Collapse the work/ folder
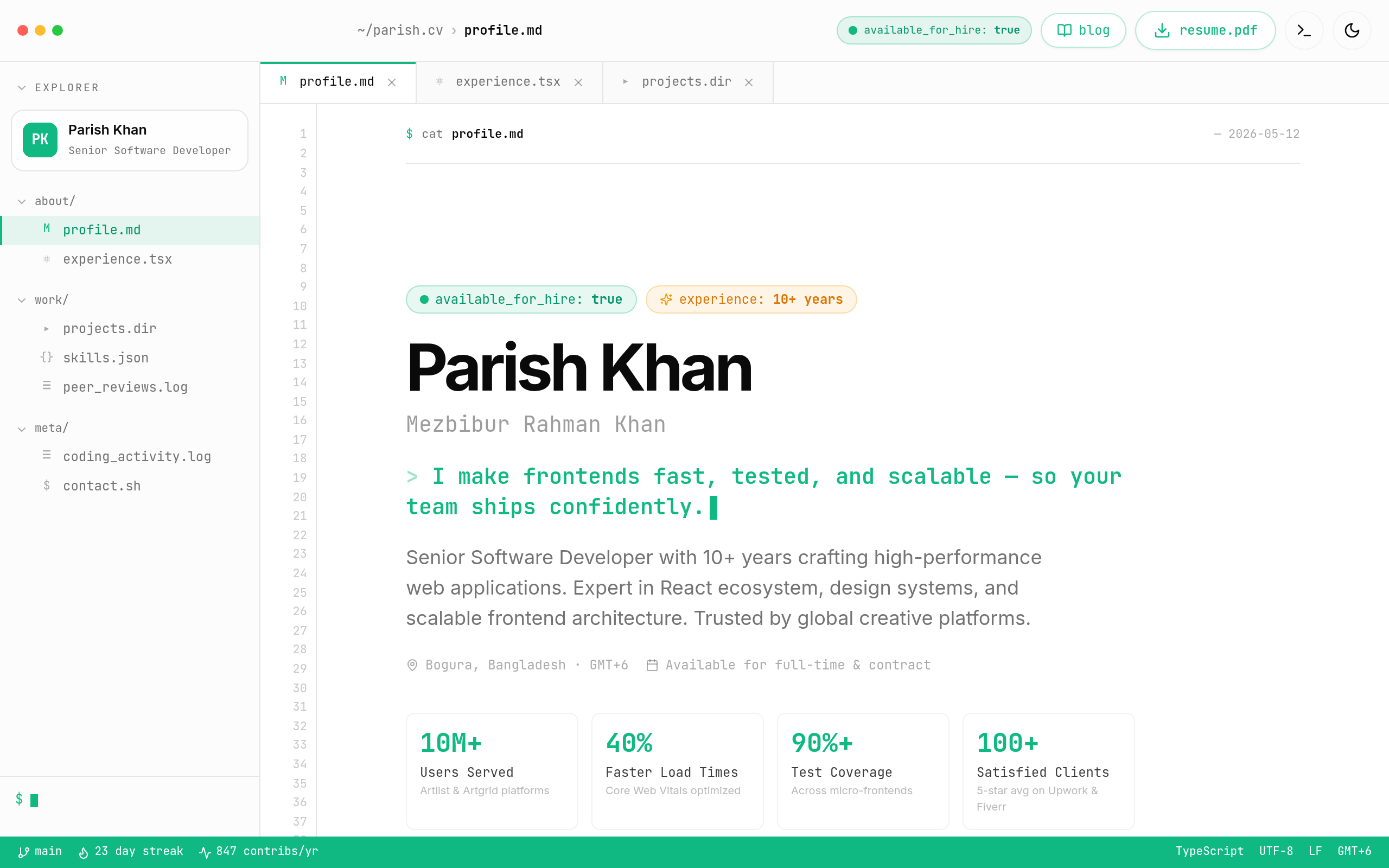Screen dimensions: 1389x868 (x=22, y=300)
